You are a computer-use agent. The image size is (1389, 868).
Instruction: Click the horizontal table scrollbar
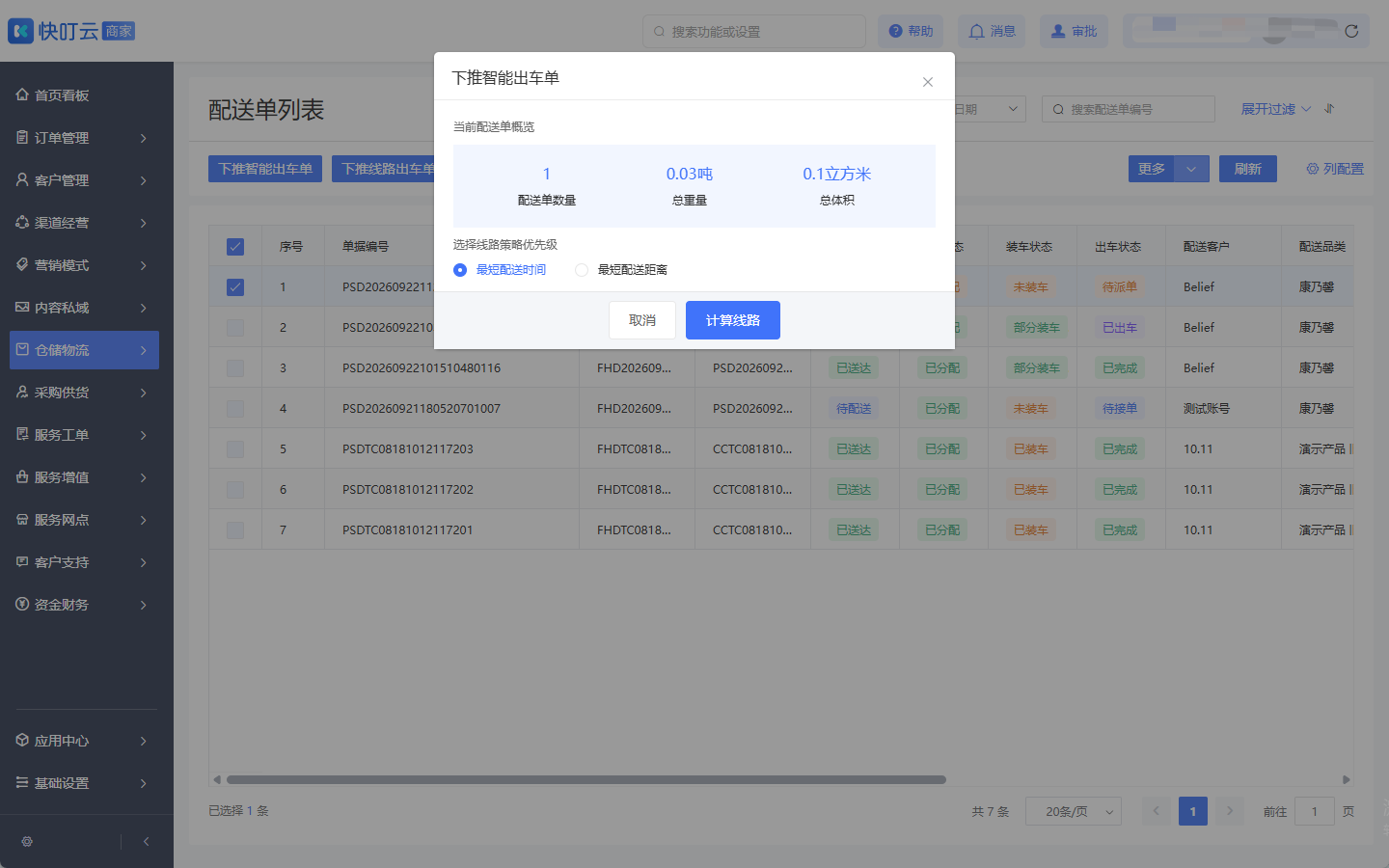[x=586, y=779]
